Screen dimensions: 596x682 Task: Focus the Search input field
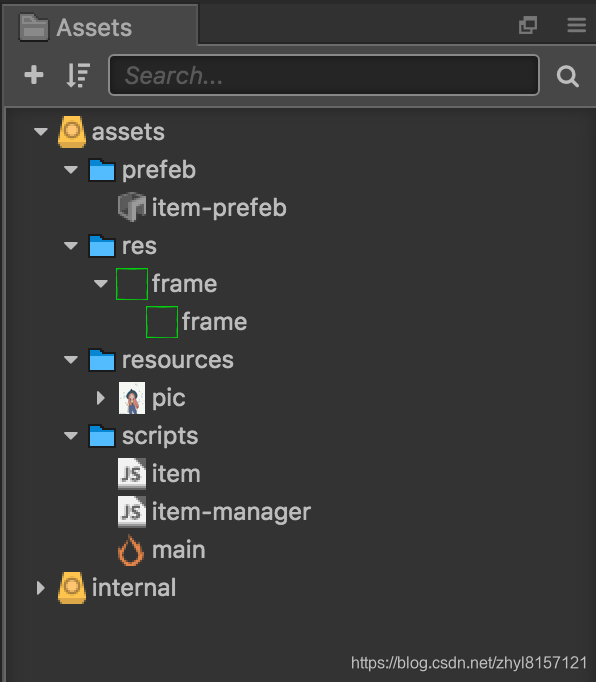(x=324, y=75)
